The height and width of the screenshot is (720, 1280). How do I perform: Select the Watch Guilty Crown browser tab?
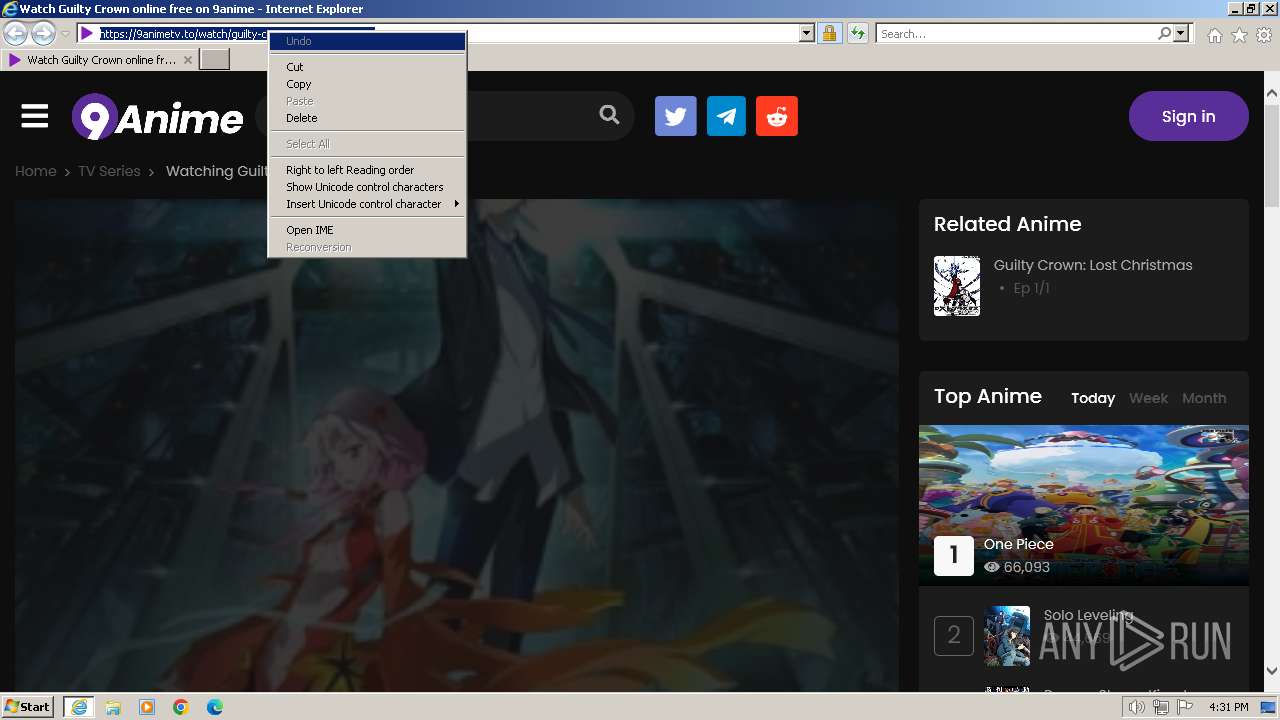[100, 60]
